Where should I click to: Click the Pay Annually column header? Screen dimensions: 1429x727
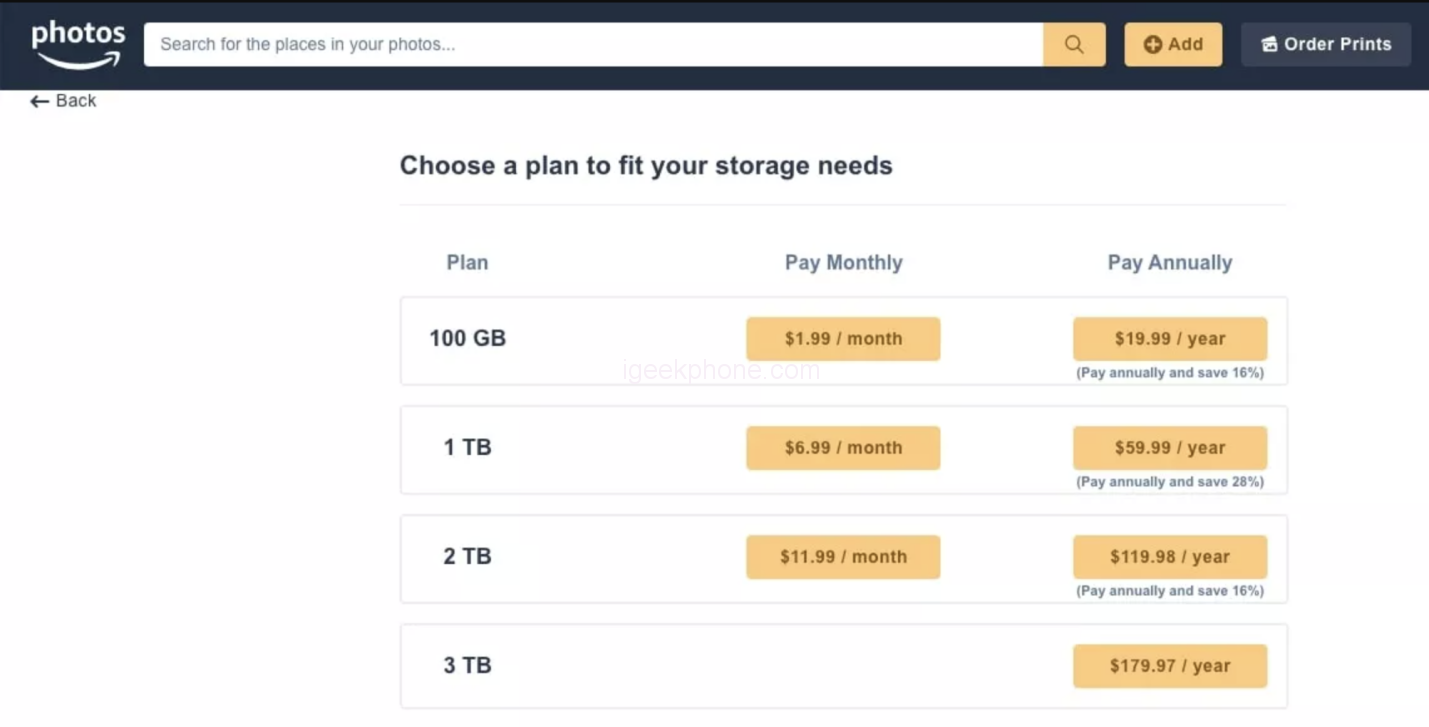pos(1170,263)
